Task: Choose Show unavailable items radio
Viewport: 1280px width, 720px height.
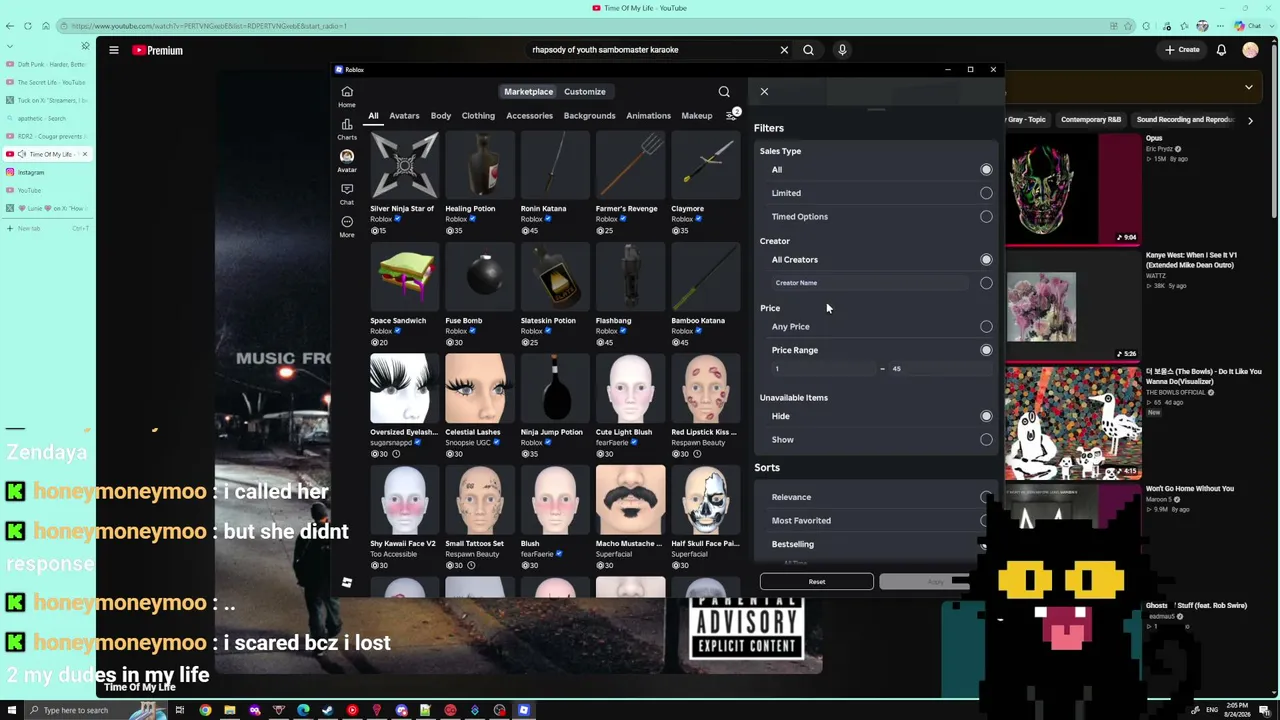Action: click(986, 440)
